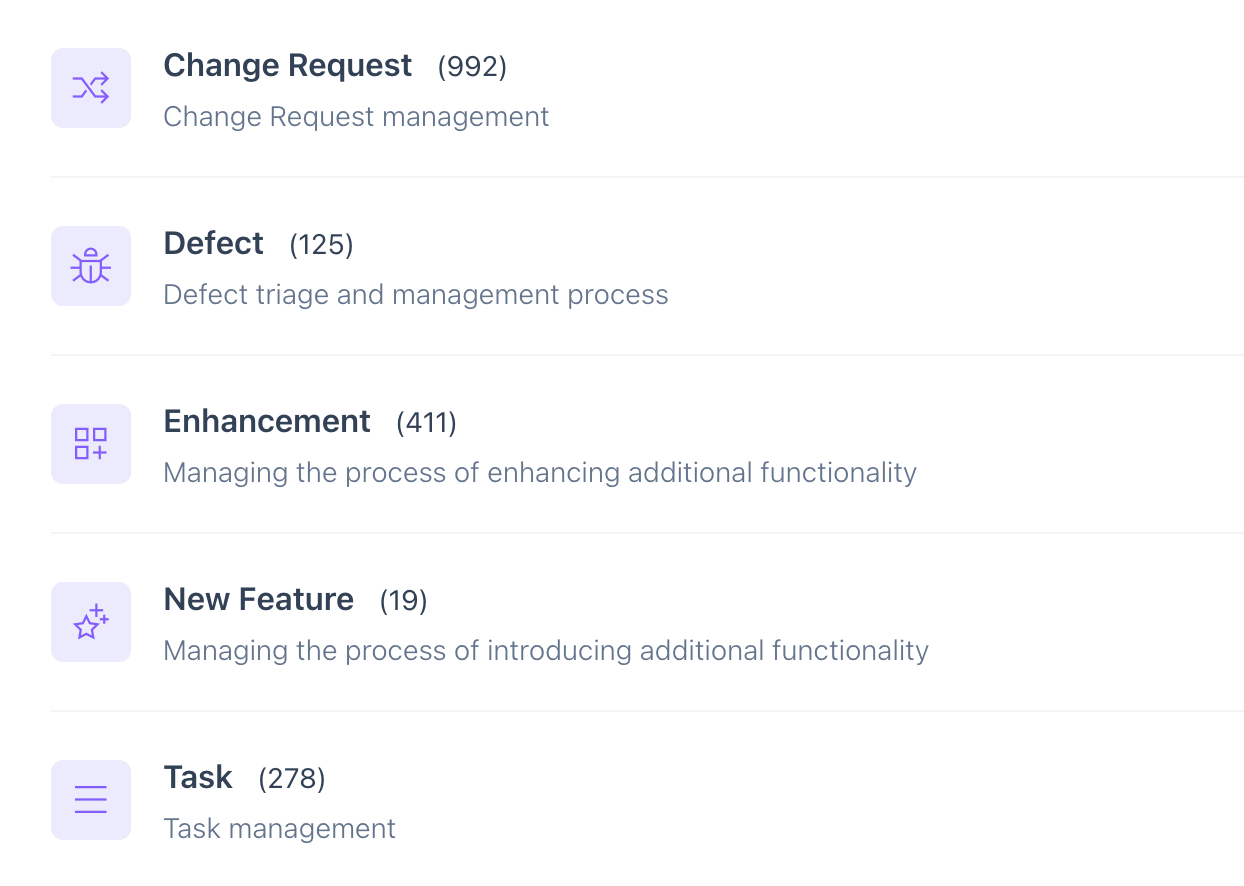
Task: Open the New Feature title
Action: coord(258,600)
